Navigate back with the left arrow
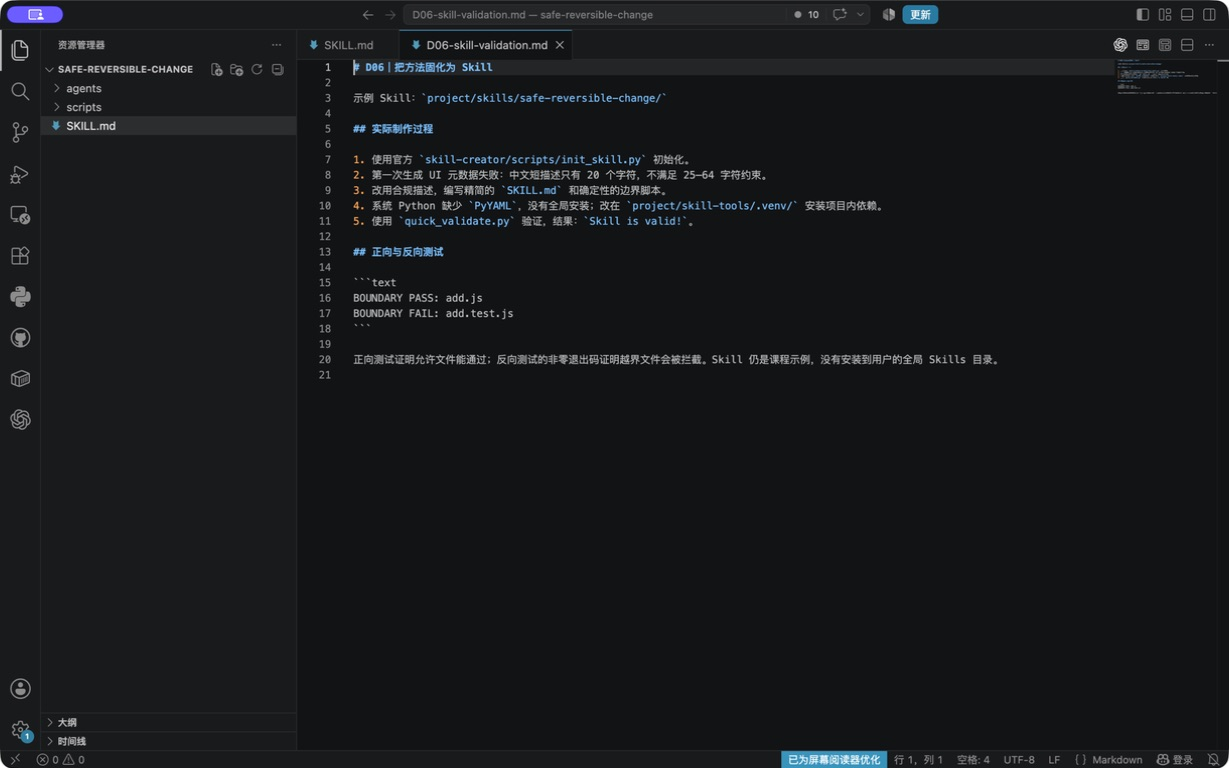The width and height of the screenshot is (1229, 768). point(368,15)
